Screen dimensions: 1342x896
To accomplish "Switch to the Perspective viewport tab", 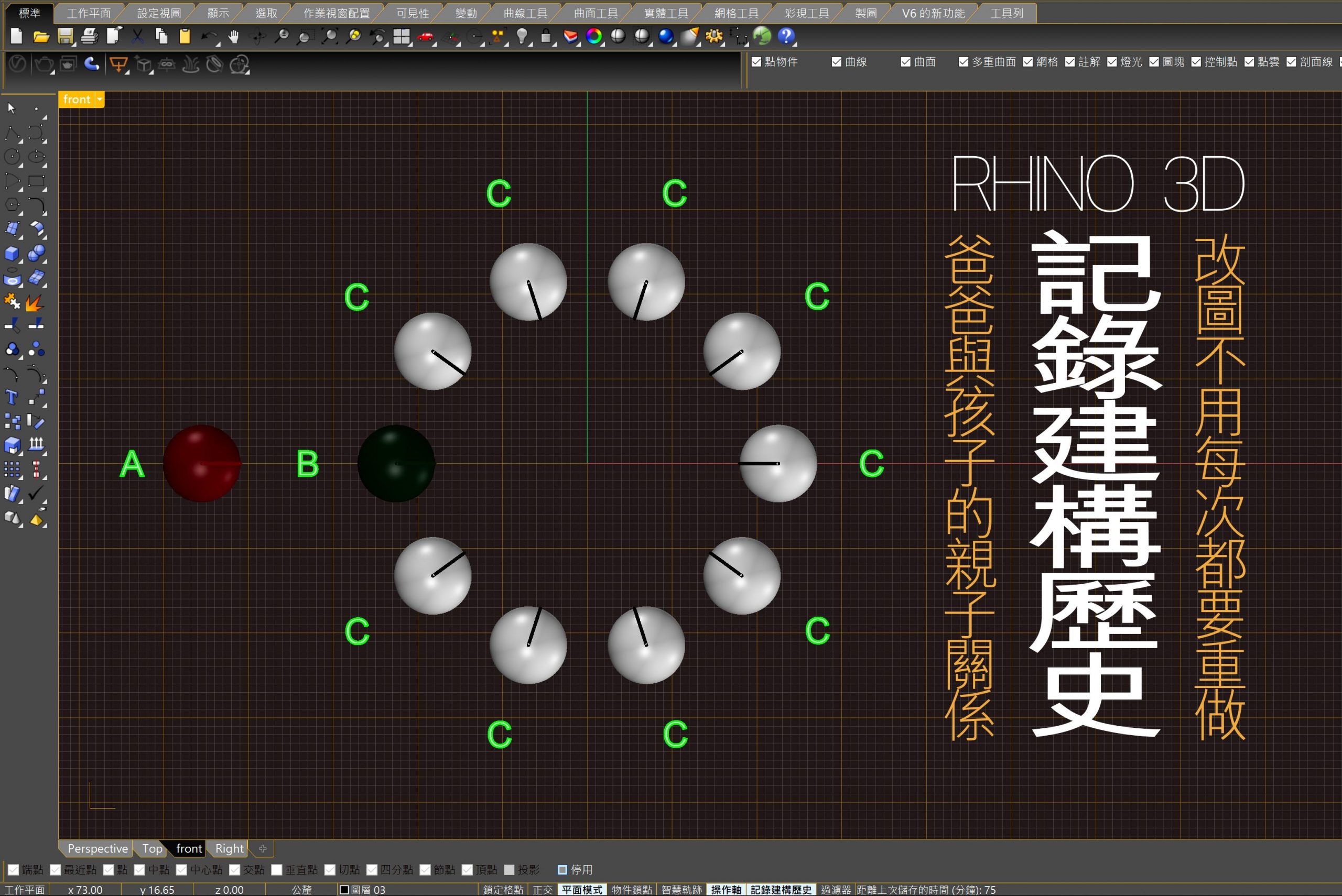I will point(97,848).
